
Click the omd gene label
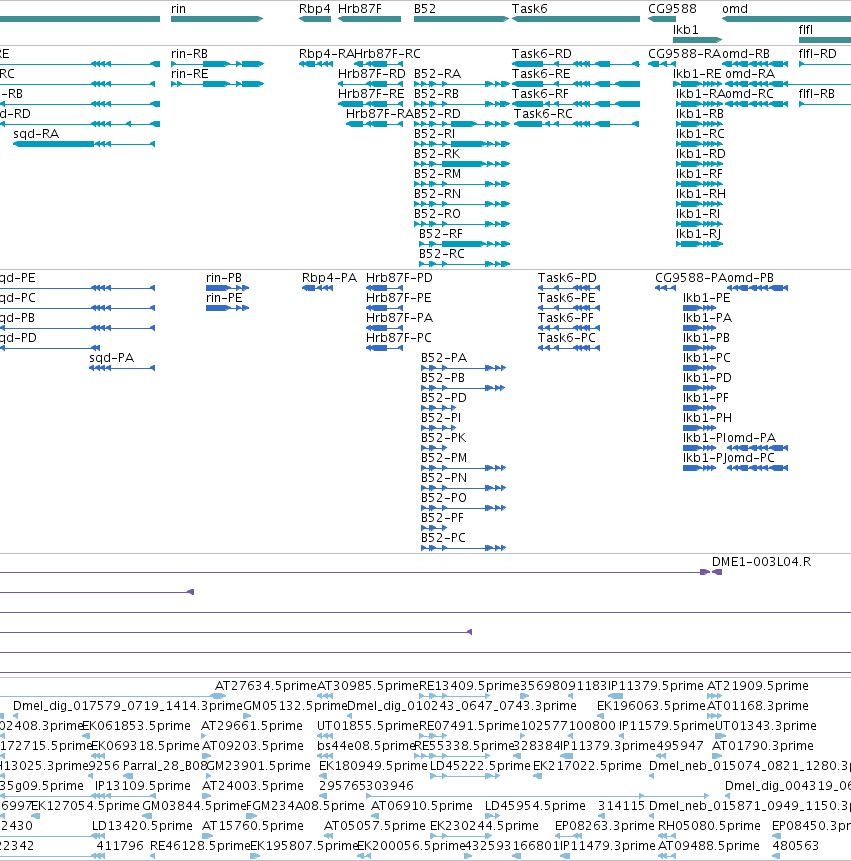click(x=735, y=9)
